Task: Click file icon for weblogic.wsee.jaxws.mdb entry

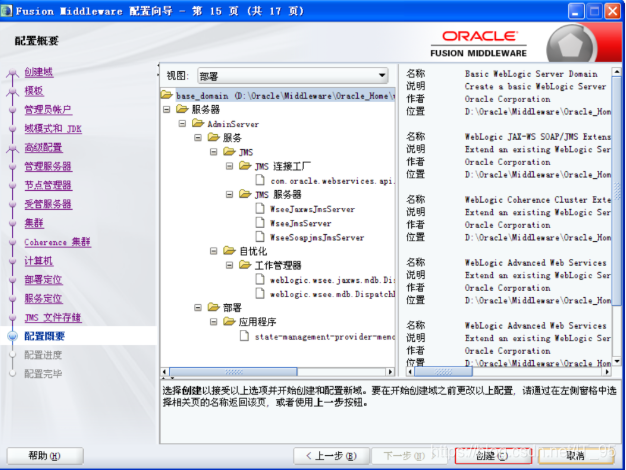Action: click(x=260, y=279)
